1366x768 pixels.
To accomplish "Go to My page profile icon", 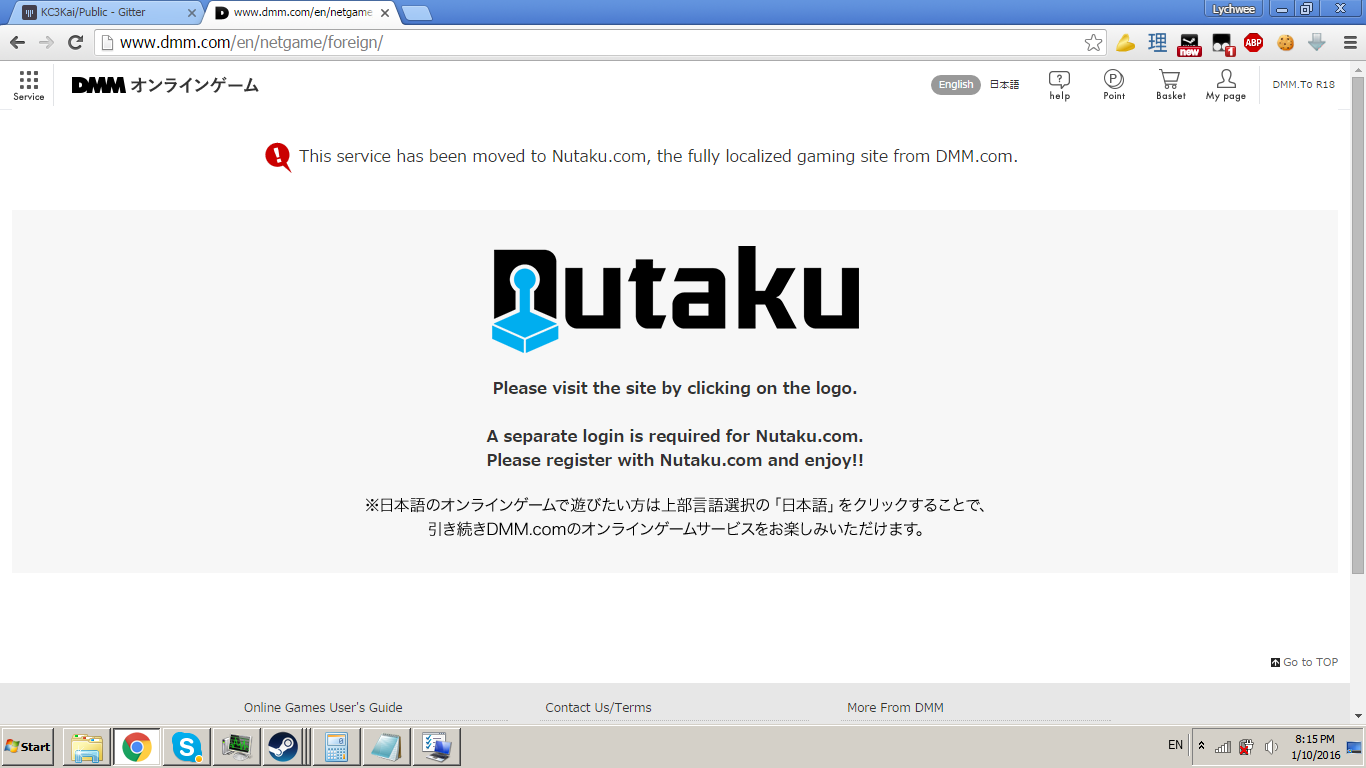I will click(1226, 84).
